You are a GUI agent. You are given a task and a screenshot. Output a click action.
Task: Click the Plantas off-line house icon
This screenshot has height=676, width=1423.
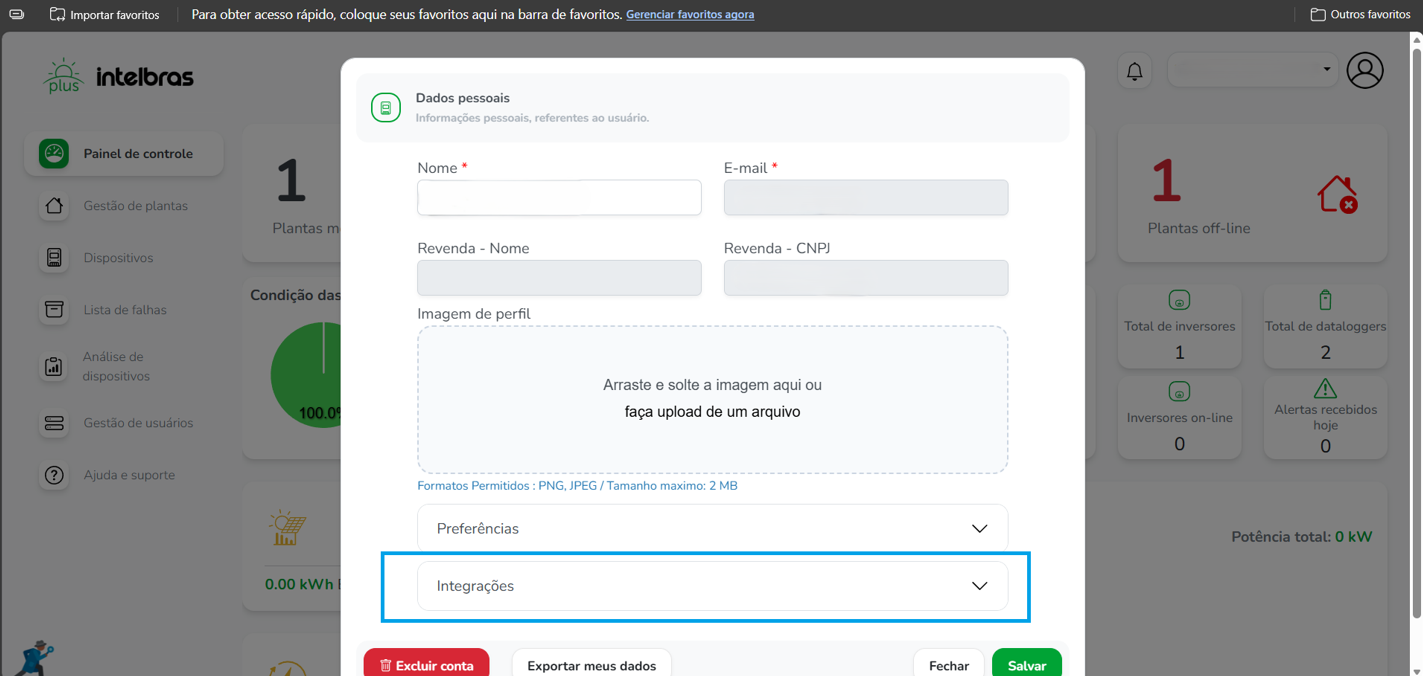(1336, 194)
